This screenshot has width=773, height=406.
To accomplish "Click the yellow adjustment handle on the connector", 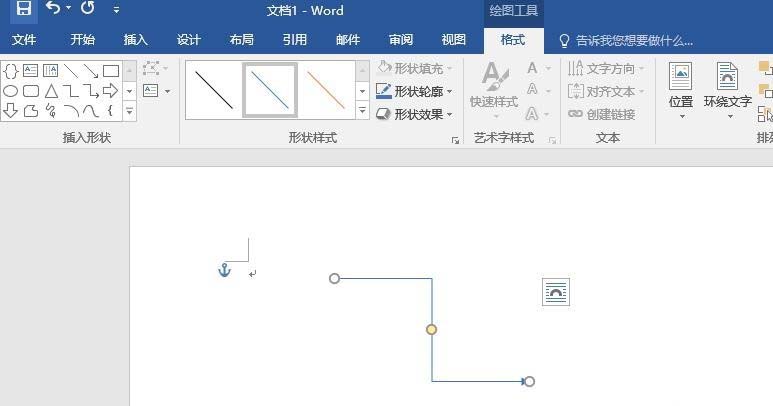I will 431,329.
